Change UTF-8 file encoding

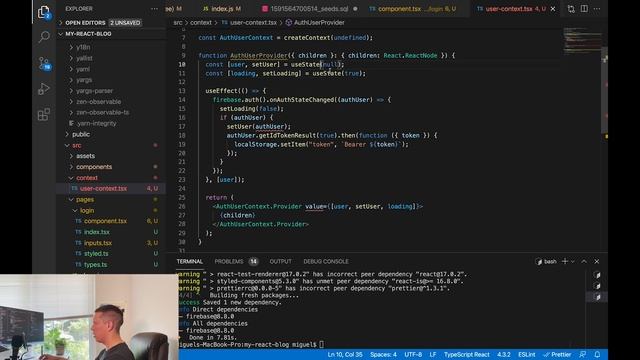pyautogui.click(x=413, y=354)
